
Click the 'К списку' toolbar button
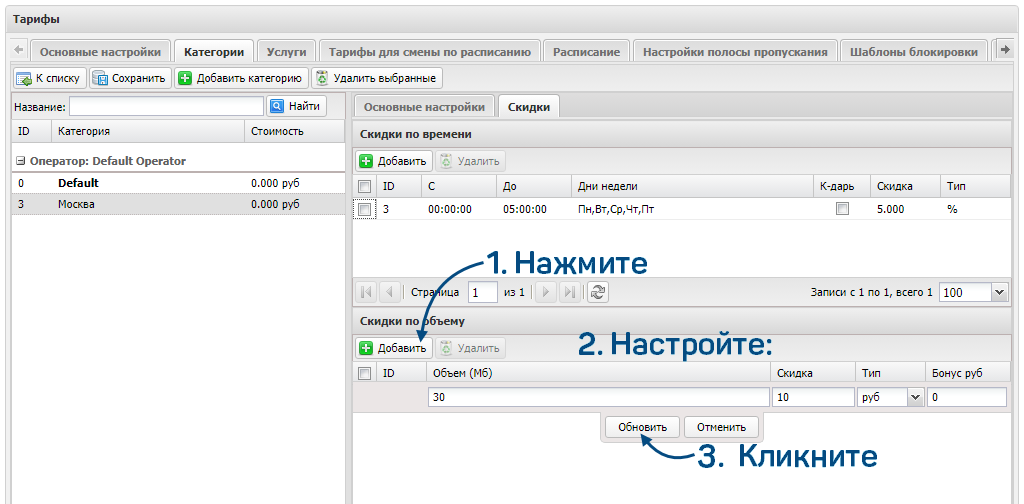[50, 78]
